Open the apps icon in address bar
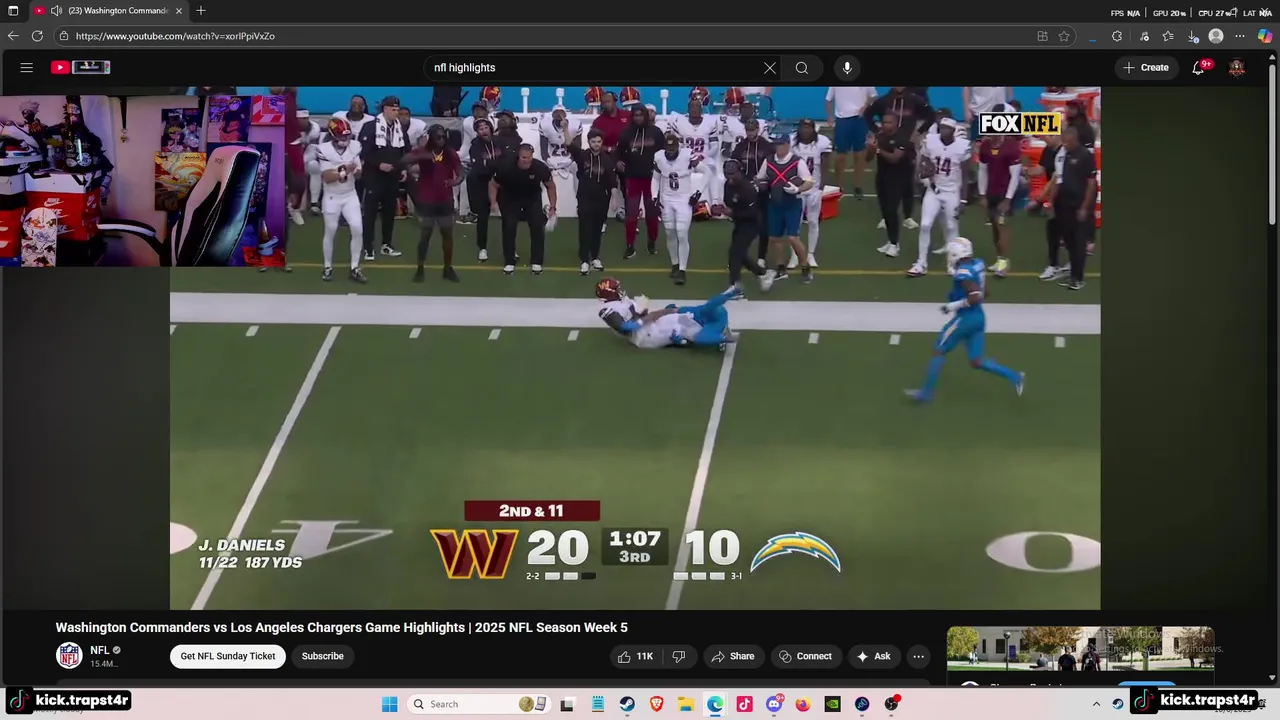This screenshot has height=720, width=1280. pos(1042,36)
